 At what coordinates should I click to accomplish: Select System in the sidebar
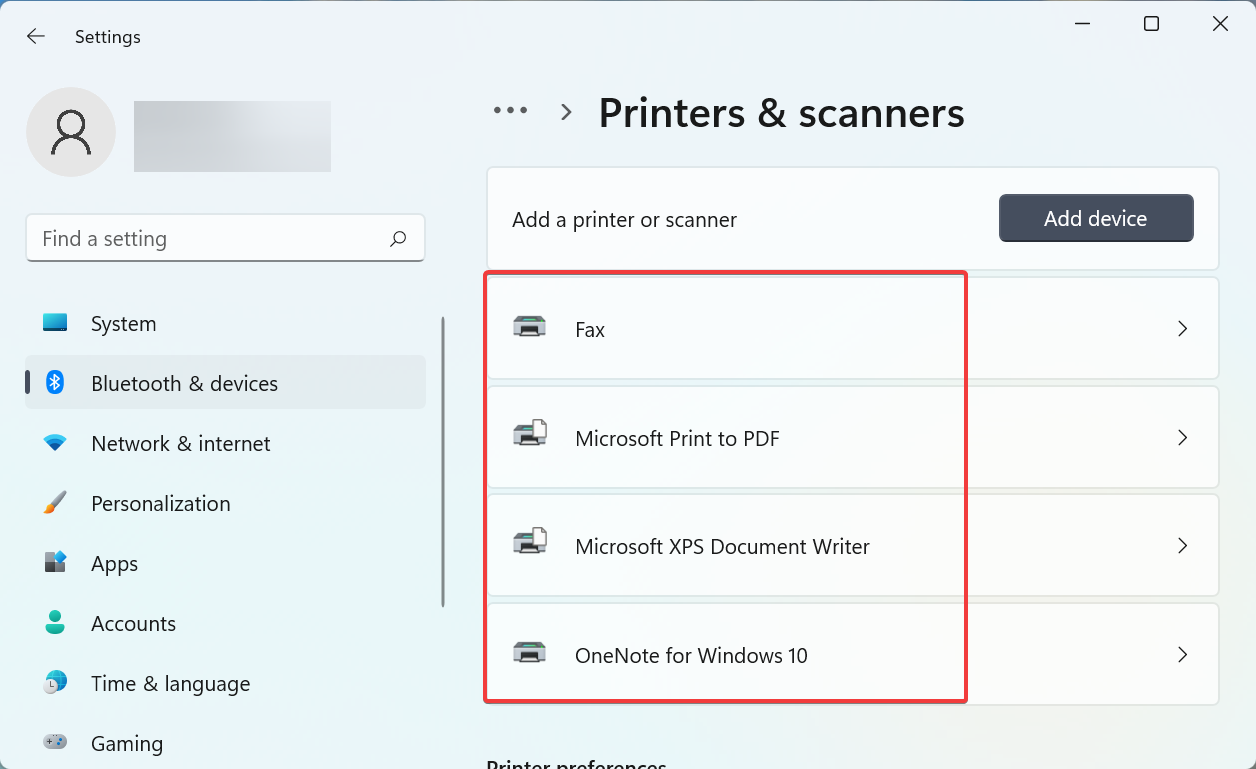tap(226, 324)
